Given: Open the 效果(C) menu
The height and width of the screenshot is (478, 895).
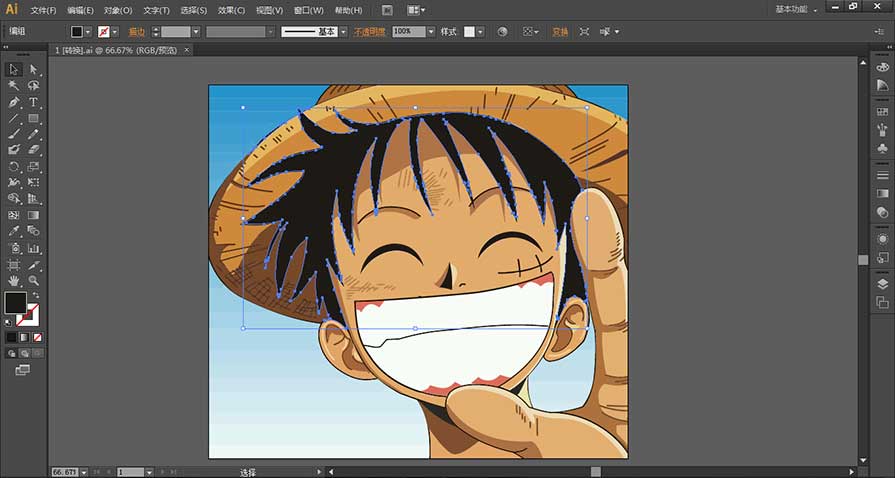Looking at the screenshot, I should 231,10.
